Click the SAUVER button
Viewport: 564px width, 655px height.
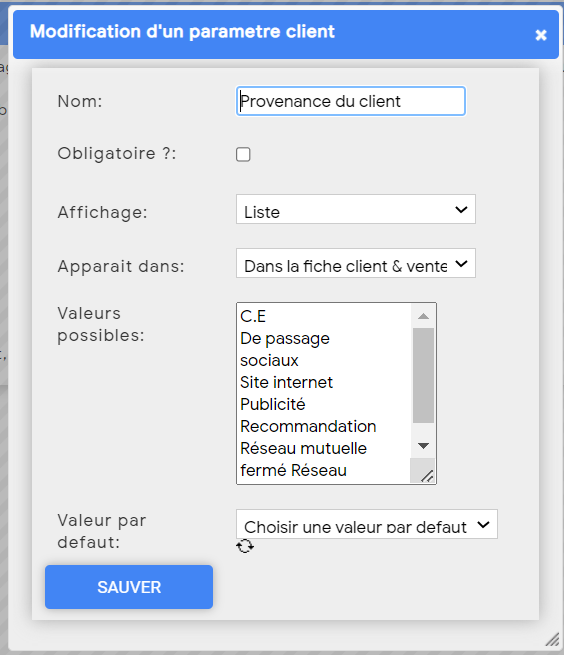click(x=129, y=587)
